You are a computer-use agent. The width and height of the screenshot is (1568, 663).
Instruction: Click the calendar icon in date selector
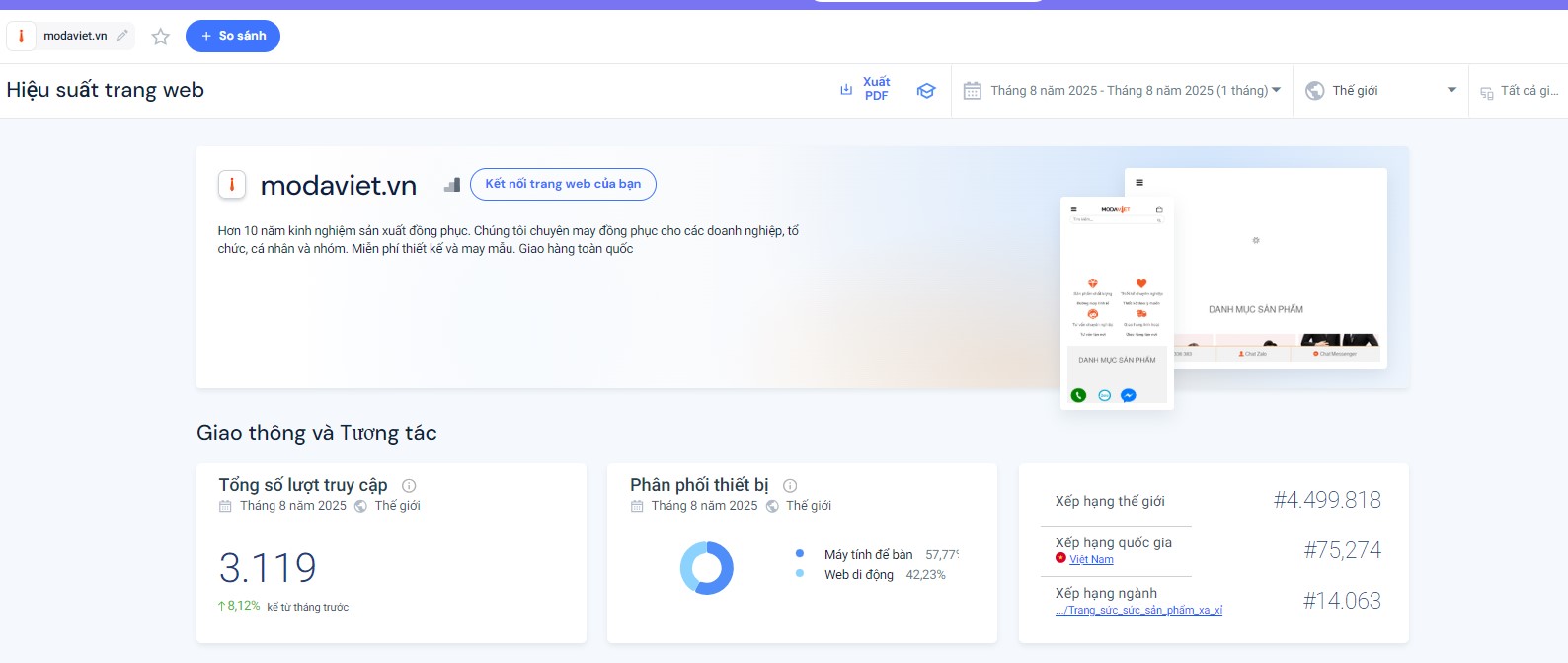(x=972, y=91)
